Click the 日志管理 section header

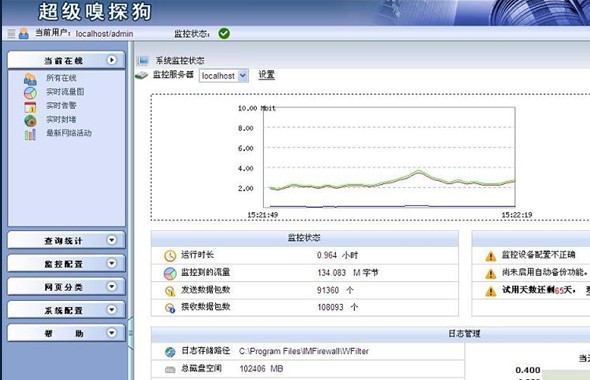coord(464,334)
